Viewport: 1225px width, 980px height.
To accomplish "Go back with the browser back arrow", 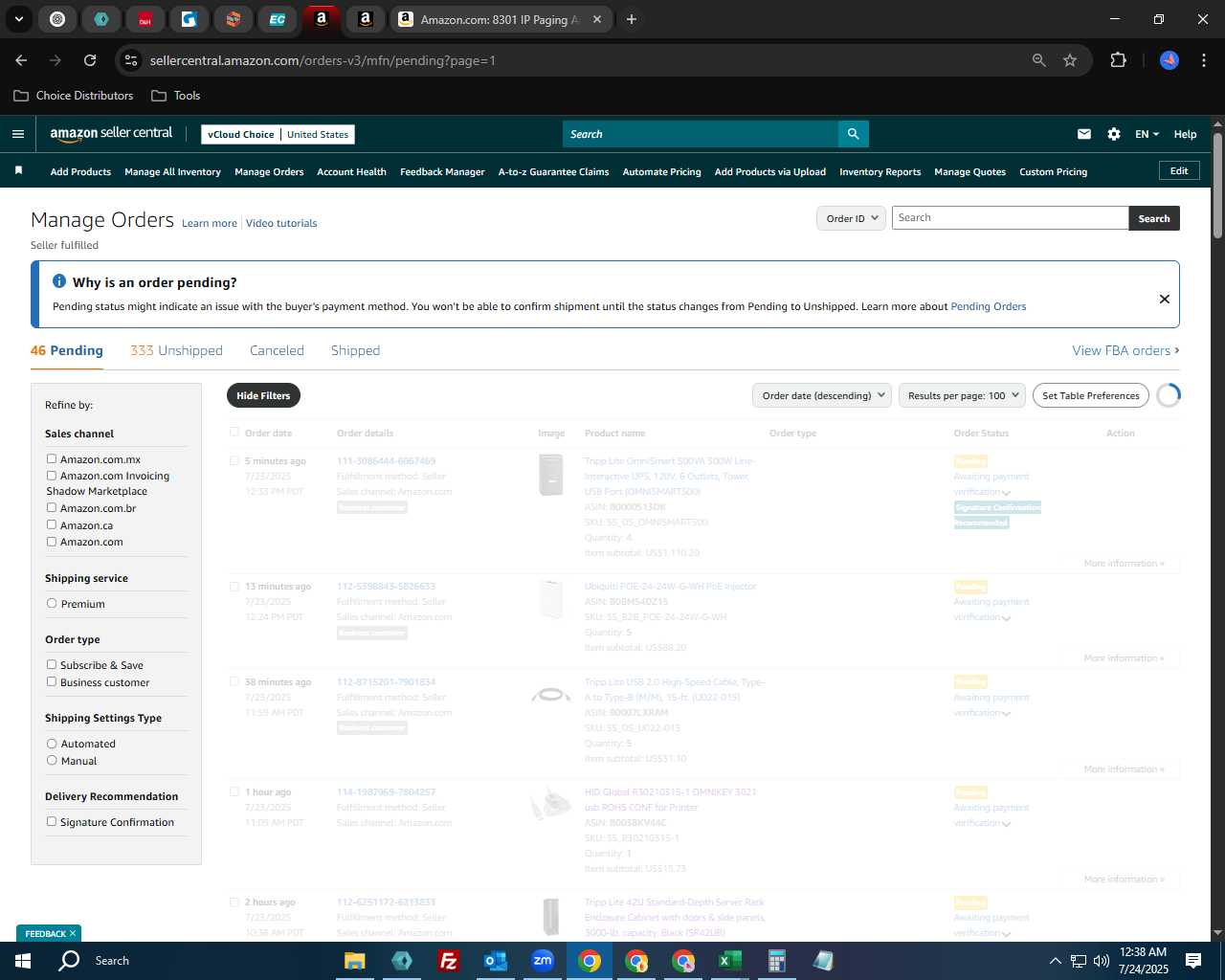I will coord(21,60).
